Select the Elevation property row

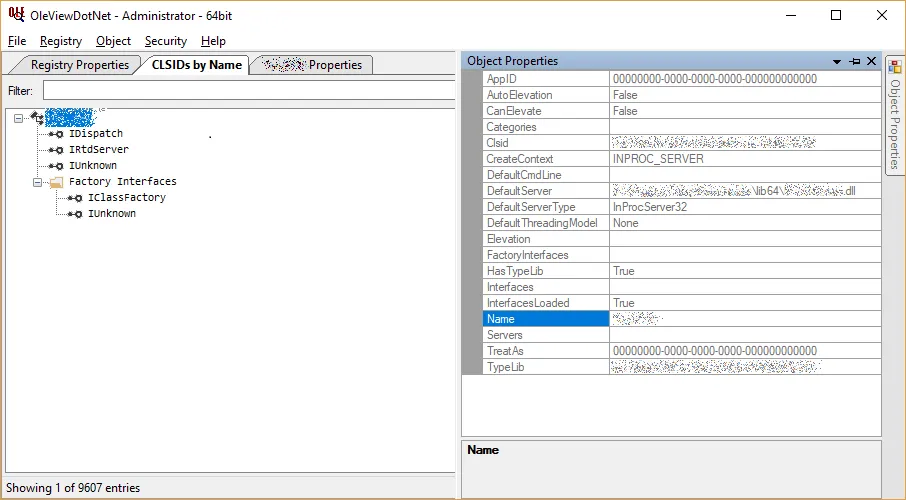682,239
